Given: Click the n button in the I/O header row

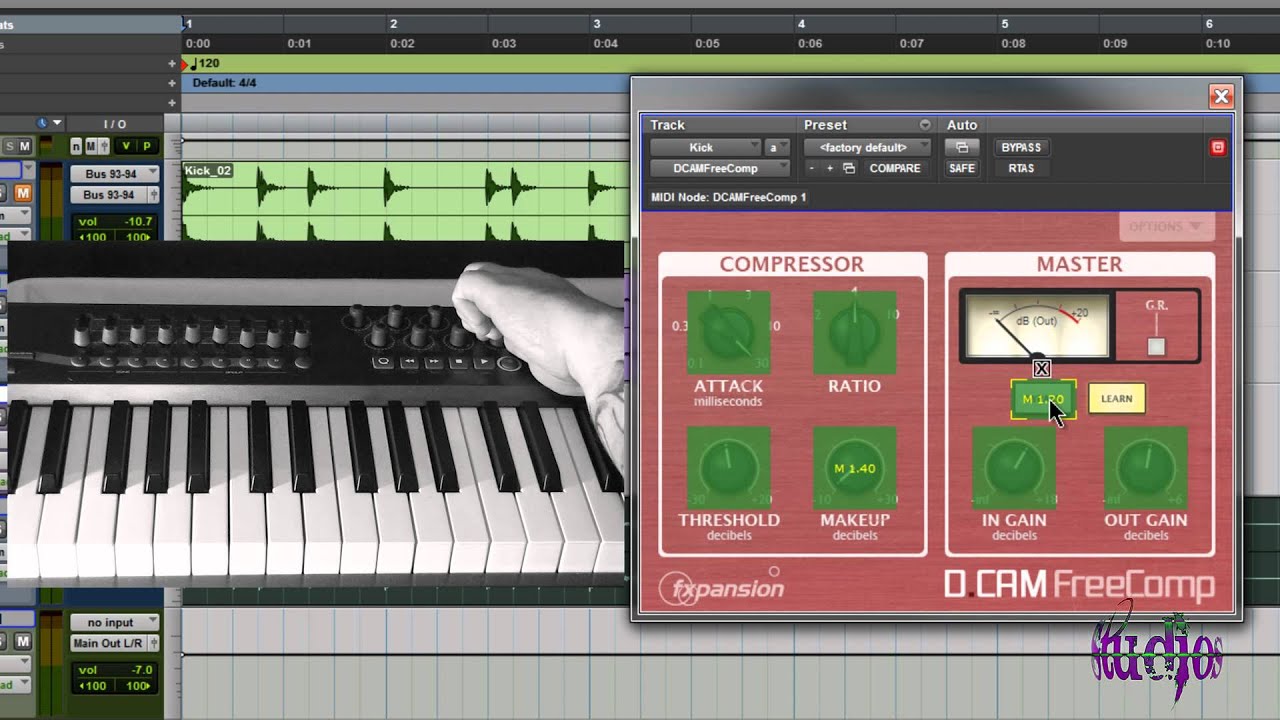Looking at the screenshot, I should pyautogui.click(x=76, y=147).
